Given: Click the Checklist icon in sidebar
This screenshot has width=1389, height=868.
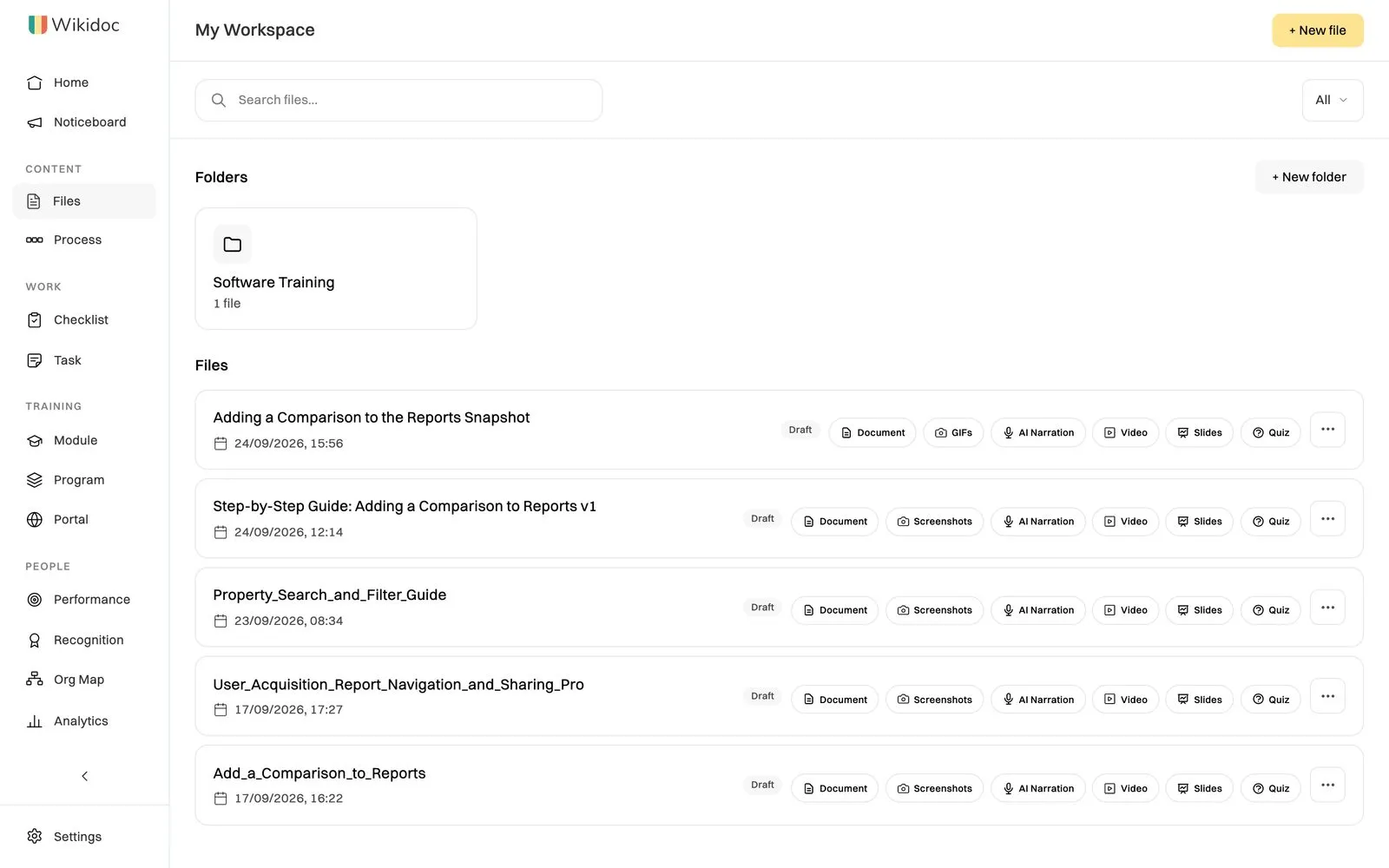Looking at the screenshot, I should (x=35, y=320).
